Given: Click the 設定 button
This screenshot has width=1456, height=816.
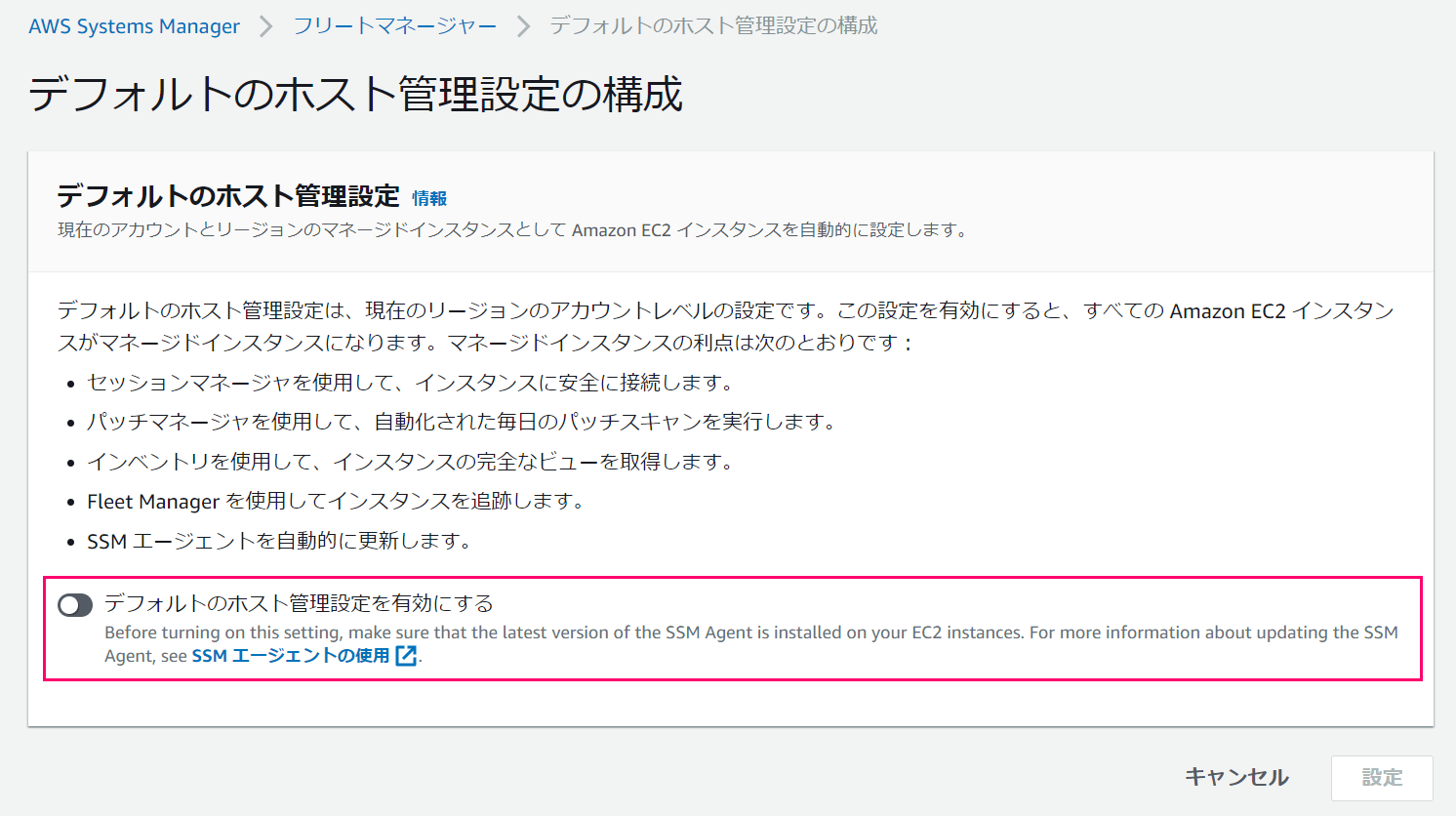Looking at the screenshot, I should click(1382, 778).
